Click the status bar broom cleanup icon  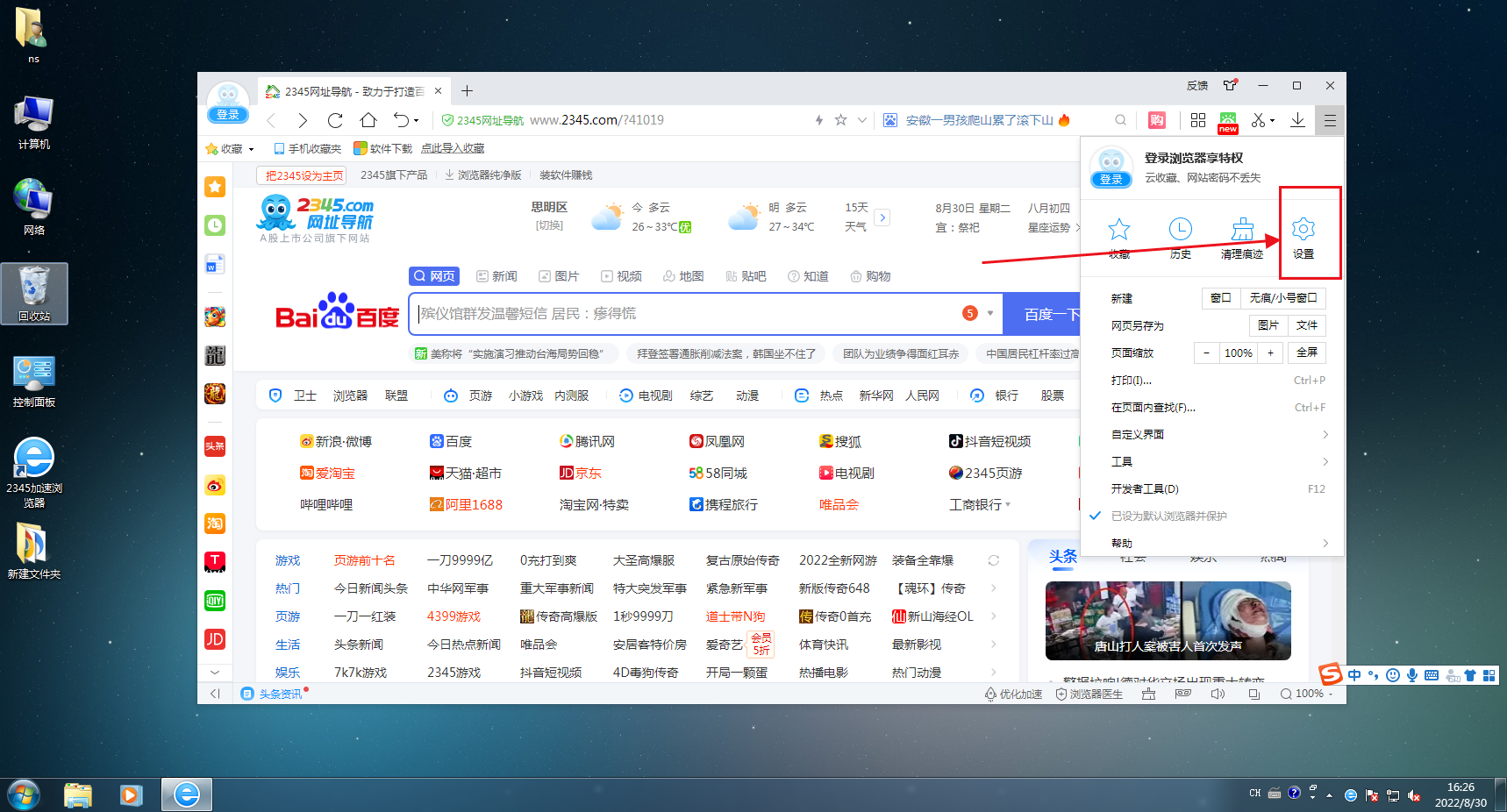point(1148,694)
